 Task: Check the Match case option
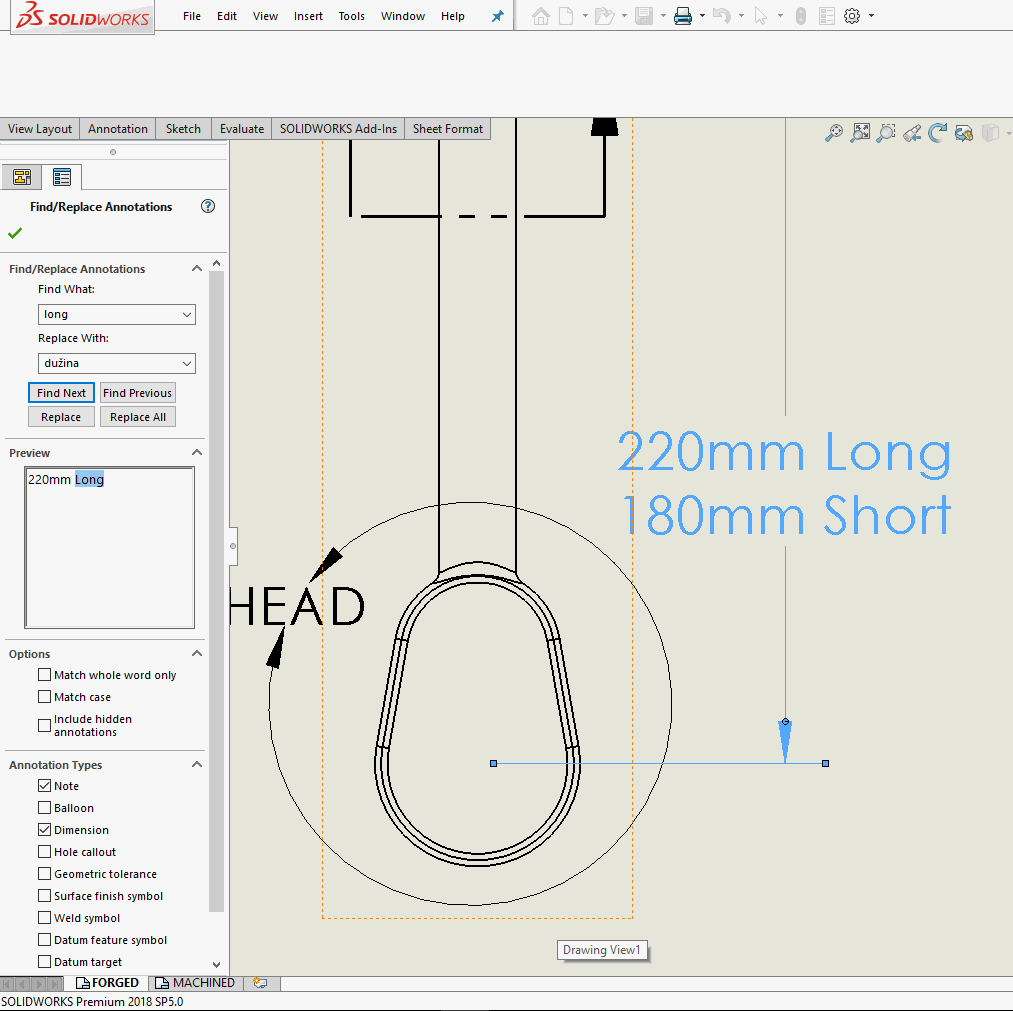[44, 696]
